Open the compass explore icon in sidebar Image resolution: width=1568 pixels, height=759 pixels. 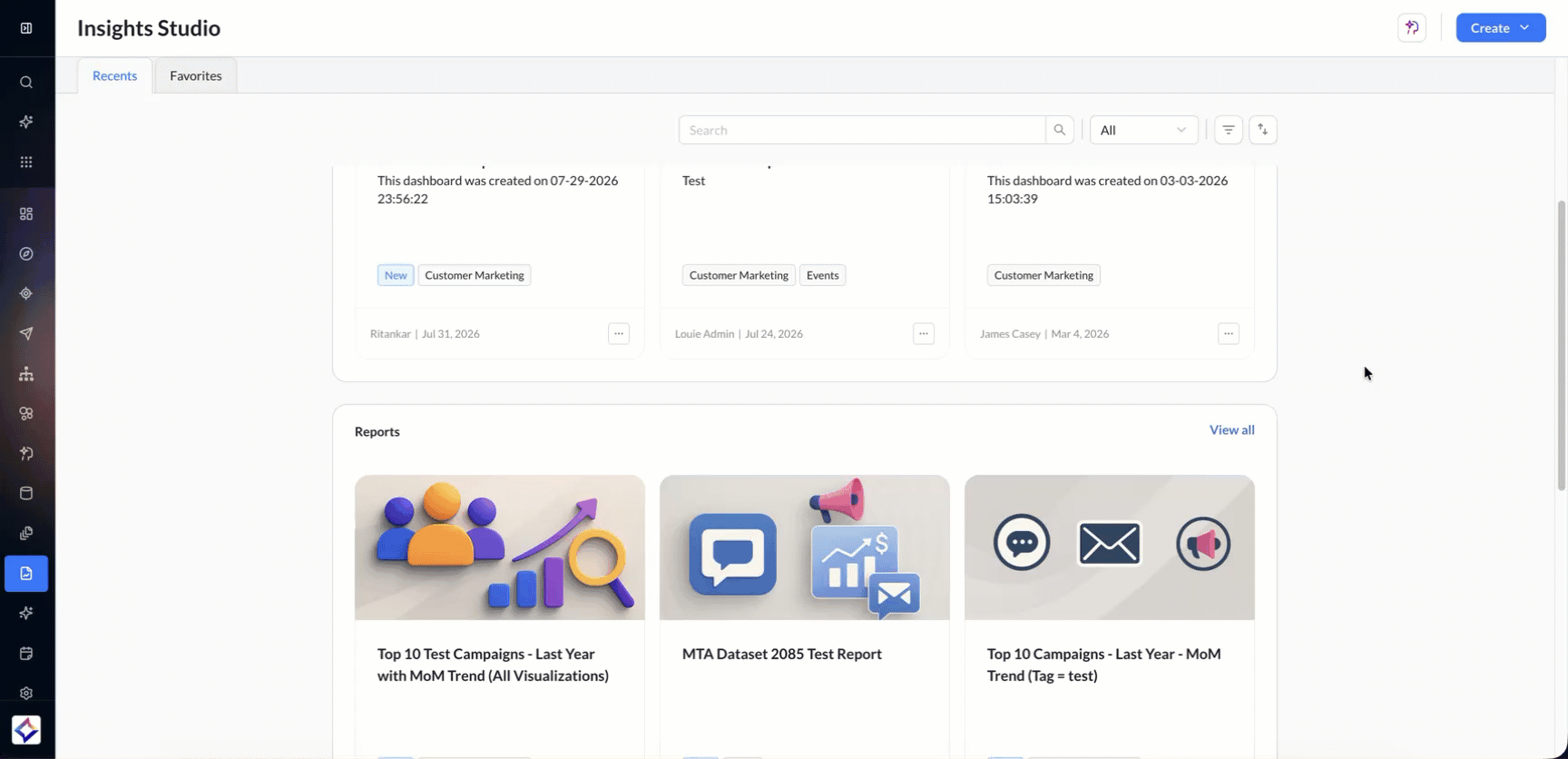[x=26, y=254]
